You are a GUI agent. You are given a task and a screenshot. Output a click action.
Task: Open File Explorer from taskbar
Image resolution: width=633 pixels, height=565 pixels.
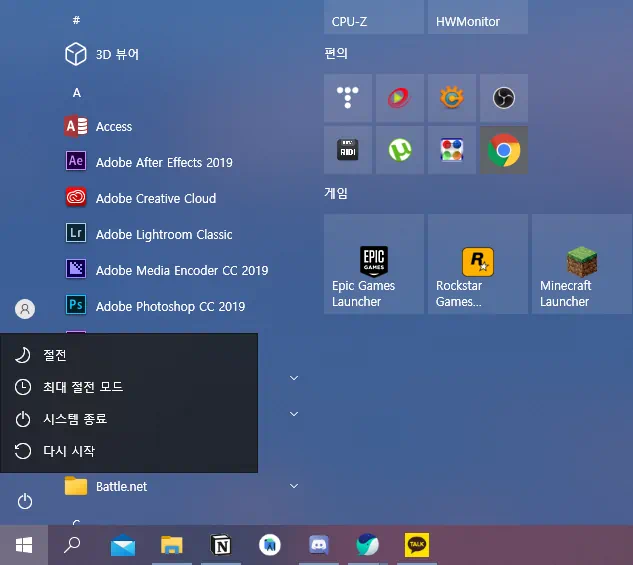point(172,545)
